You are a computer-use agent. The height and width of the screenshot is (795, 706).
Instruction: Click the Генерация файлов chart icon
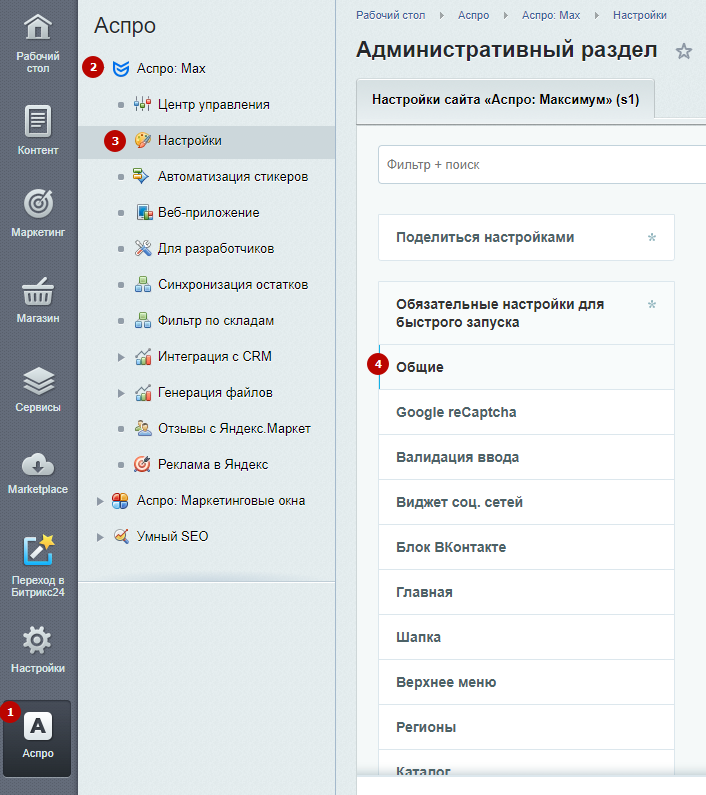tap(143, 392)
